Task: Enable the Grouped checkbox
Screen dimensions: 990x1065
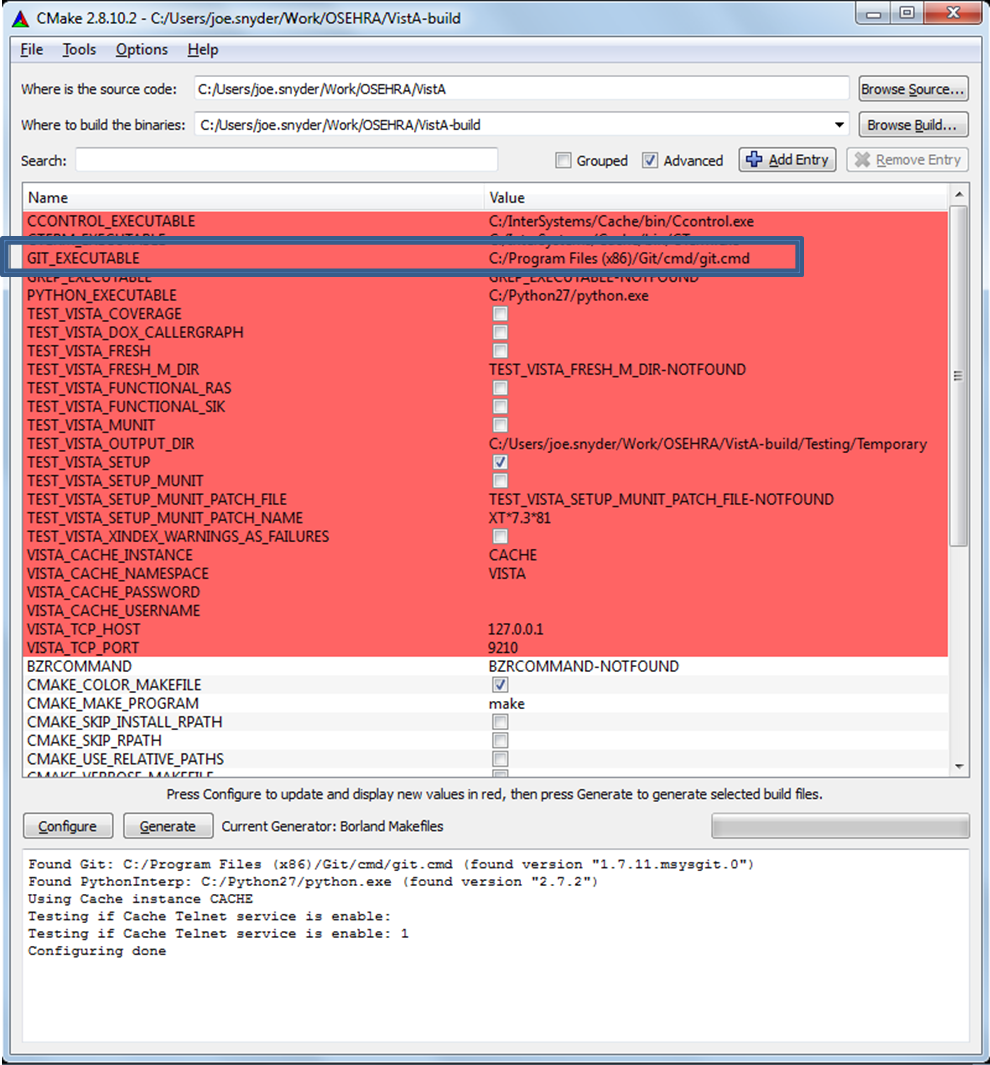Action: click(x=564, y=161)
